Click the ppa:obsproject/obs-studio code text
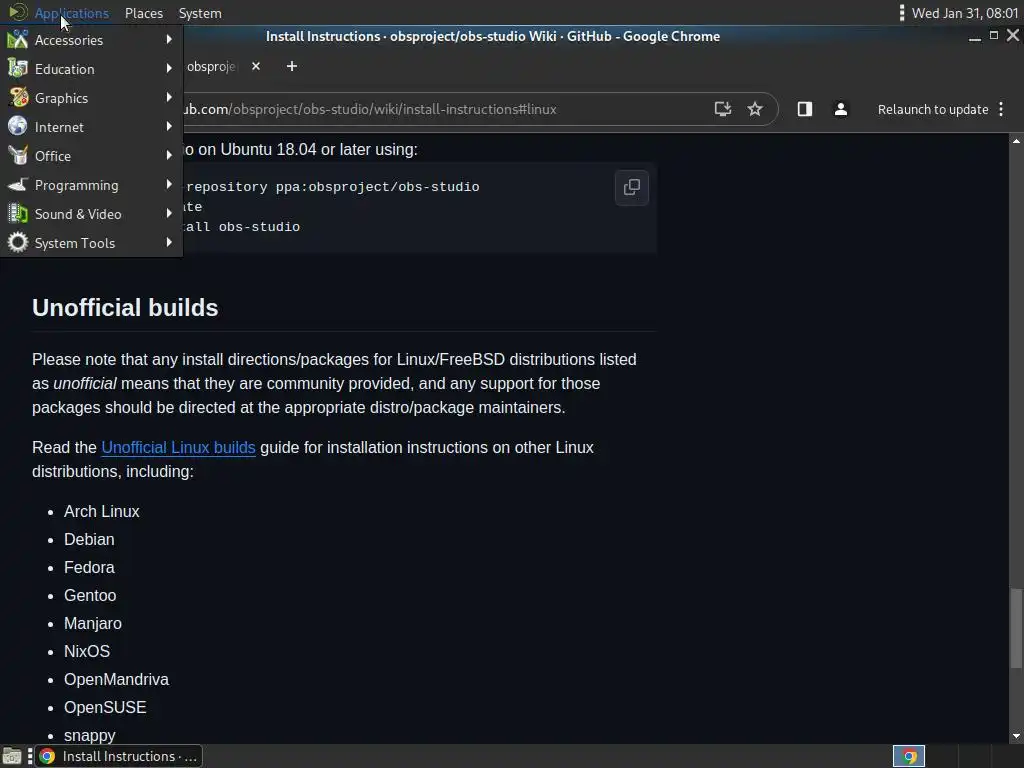Image resolution: width=1024 pixels, height=768 pixels. 377,187
